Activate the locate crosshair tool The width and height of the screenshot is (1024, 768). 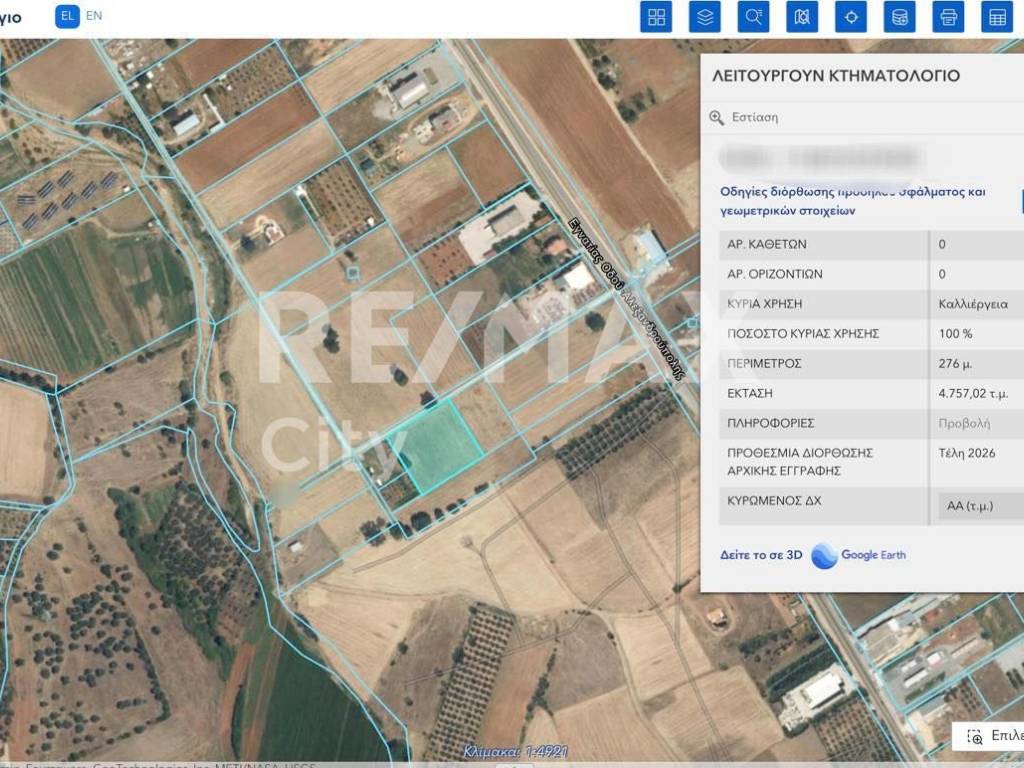851,17
